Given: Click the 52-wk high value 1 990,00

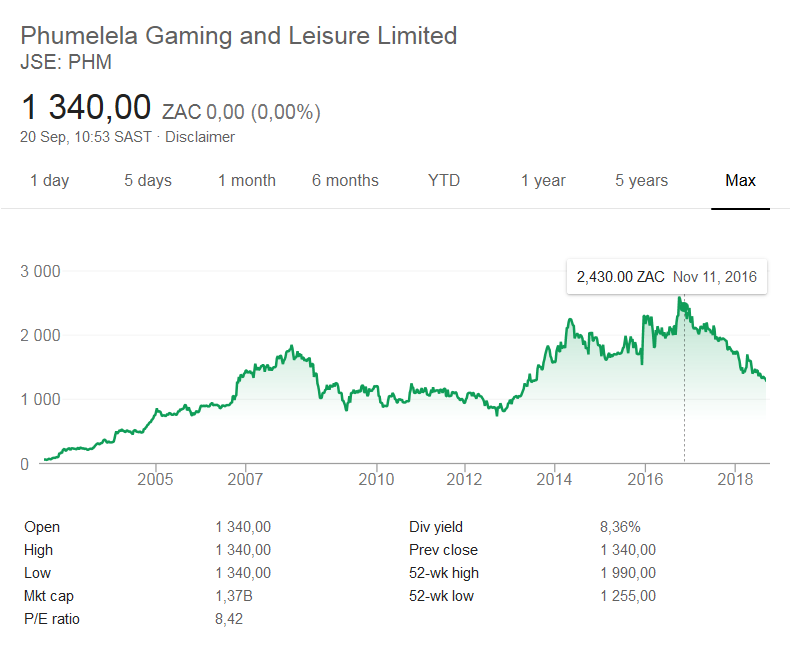Looking at the screenshot, I should (627, 573).
